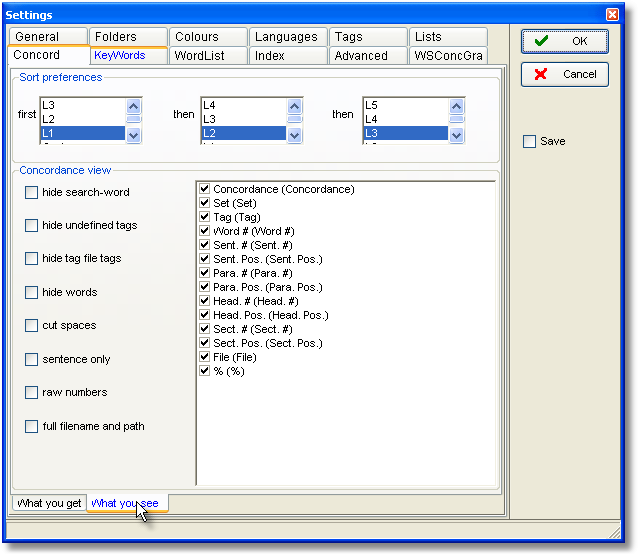Enable sentence only checkbox
This screenshot has height=557, width=639.
31,359
